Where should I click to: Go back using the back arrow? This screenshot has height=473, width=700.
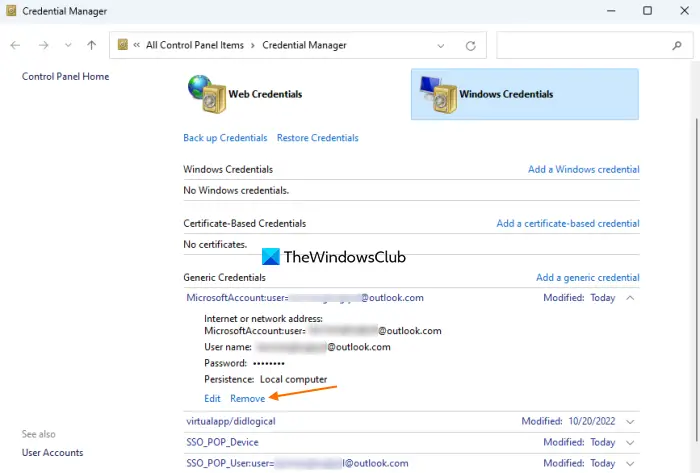(15, 45)
